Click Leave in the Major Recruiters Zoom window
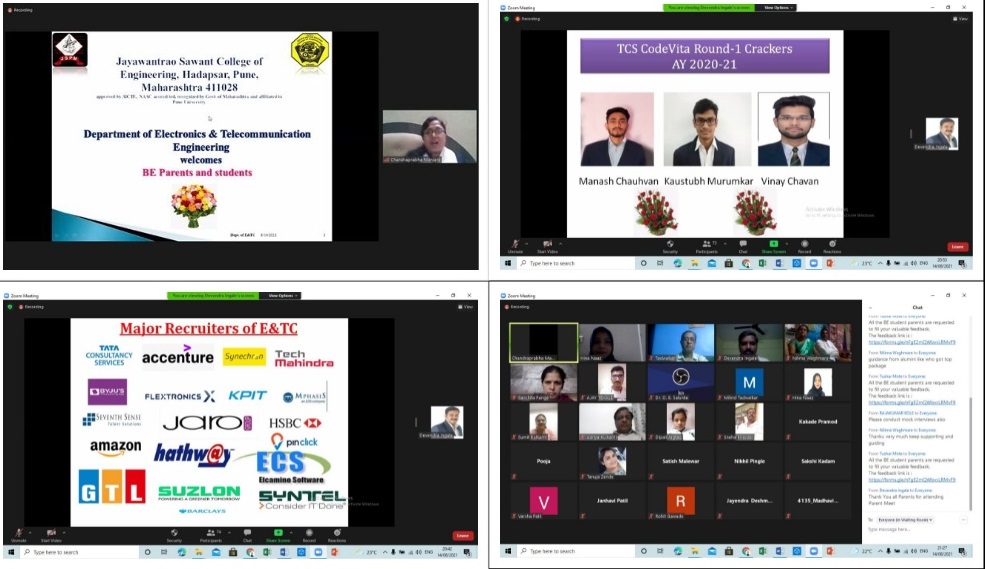Viewport: 985px width, 569px height. click(463, 536)
